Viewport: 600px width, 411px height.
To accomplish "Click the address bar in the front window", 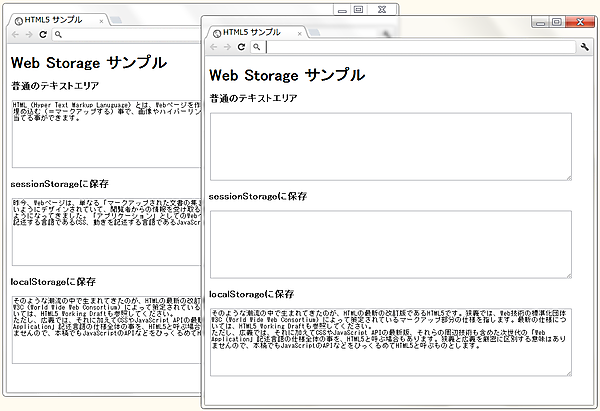I will [420, 47].
